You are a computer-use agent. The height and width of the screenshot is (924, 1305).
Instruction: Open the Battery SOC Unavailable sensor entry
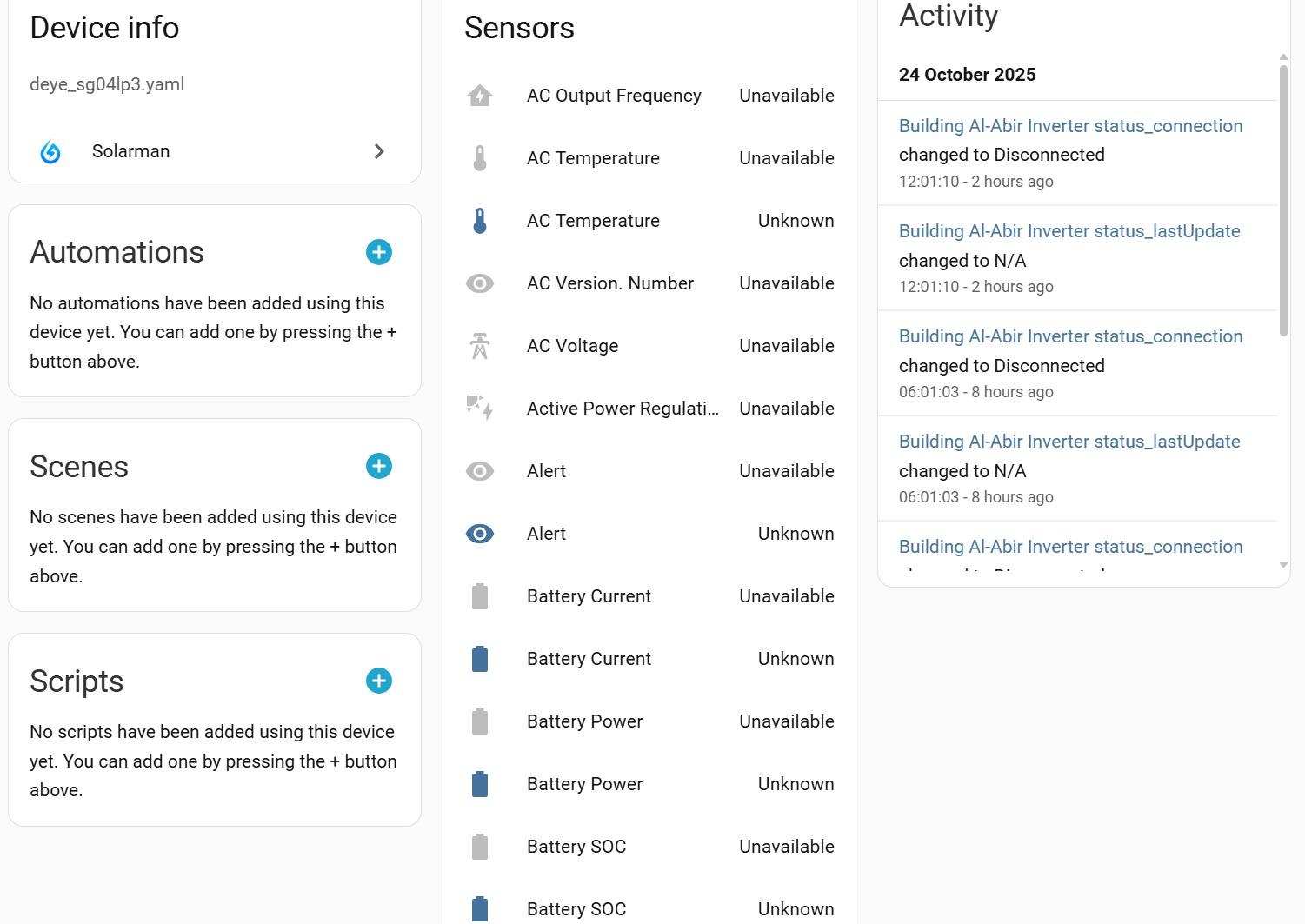click(649, 847)
